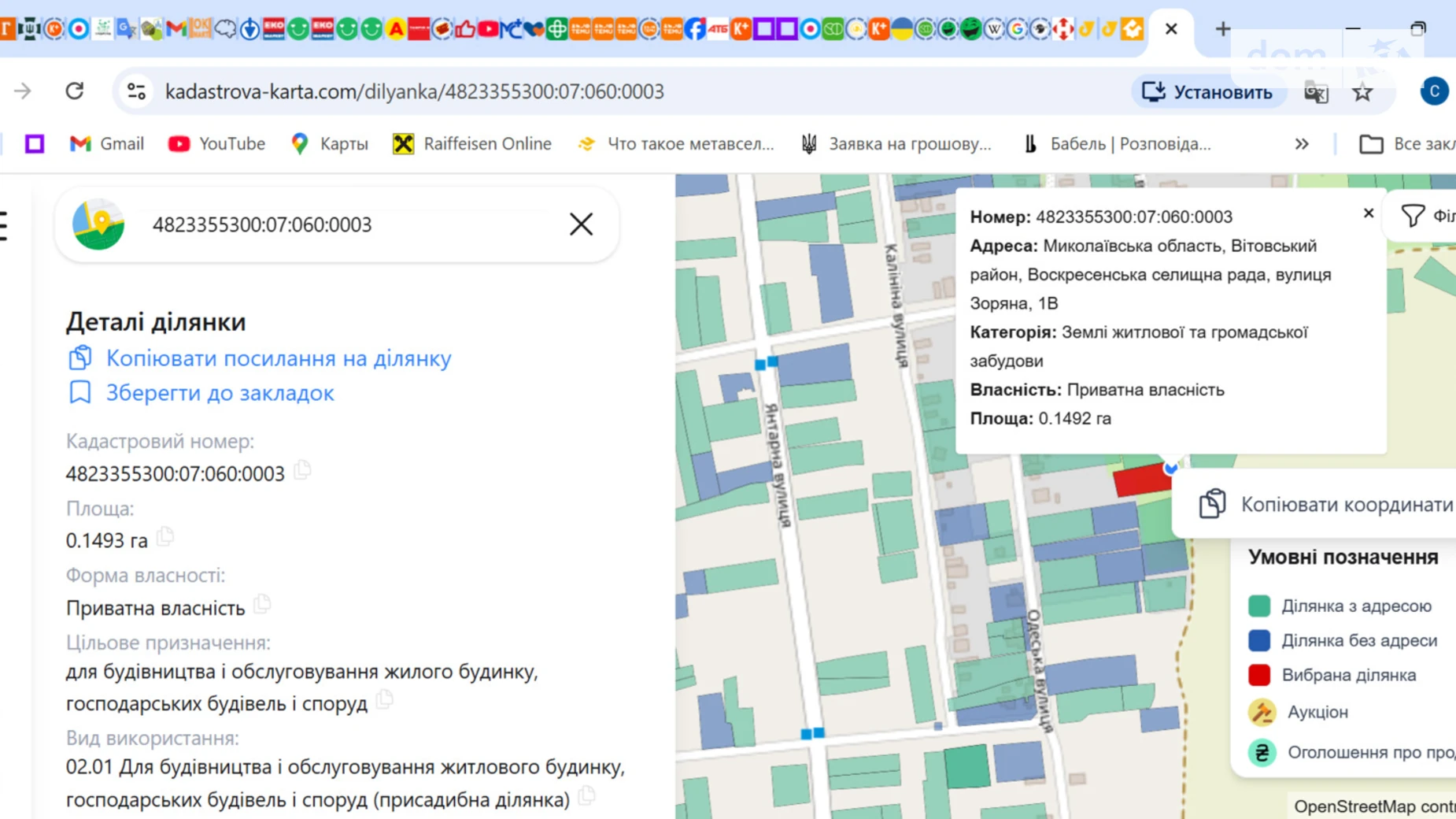Close the parcel info popup
The width and height of the screenshot is (1456, 819).
pyautogui.click(x=1368, y=213)
